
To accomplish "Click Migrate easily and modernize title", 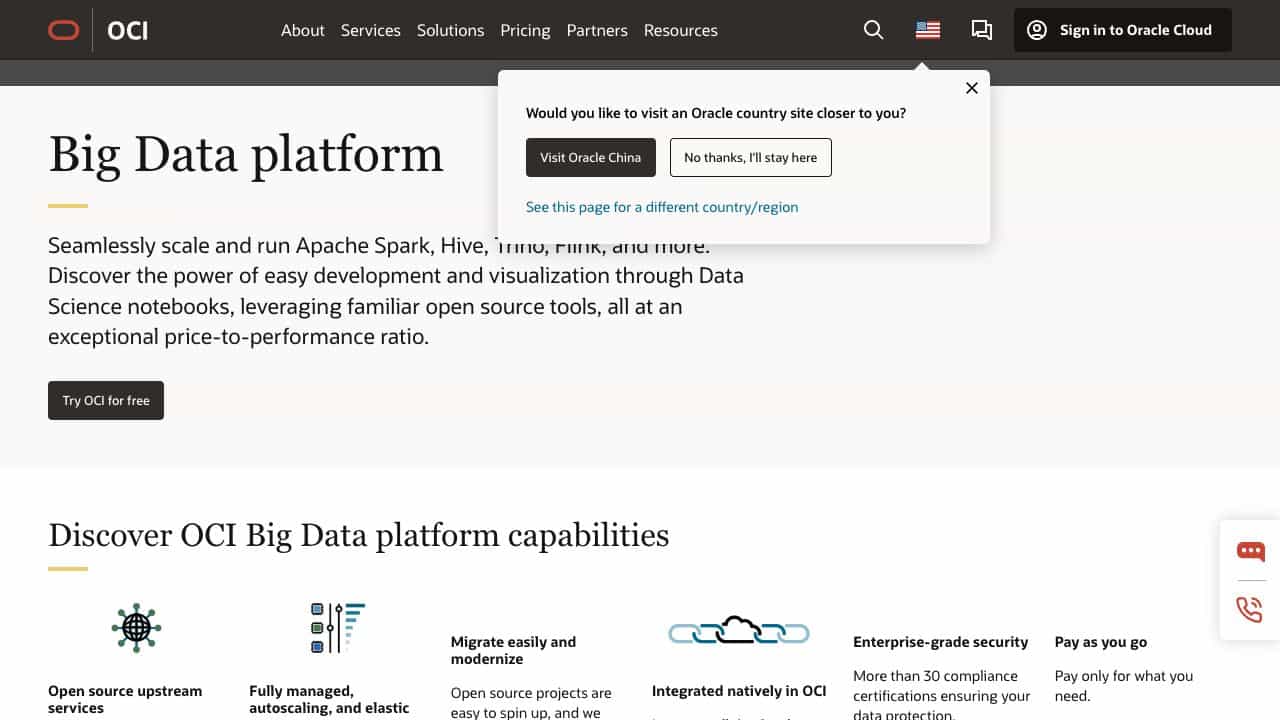I will point(513,650).
